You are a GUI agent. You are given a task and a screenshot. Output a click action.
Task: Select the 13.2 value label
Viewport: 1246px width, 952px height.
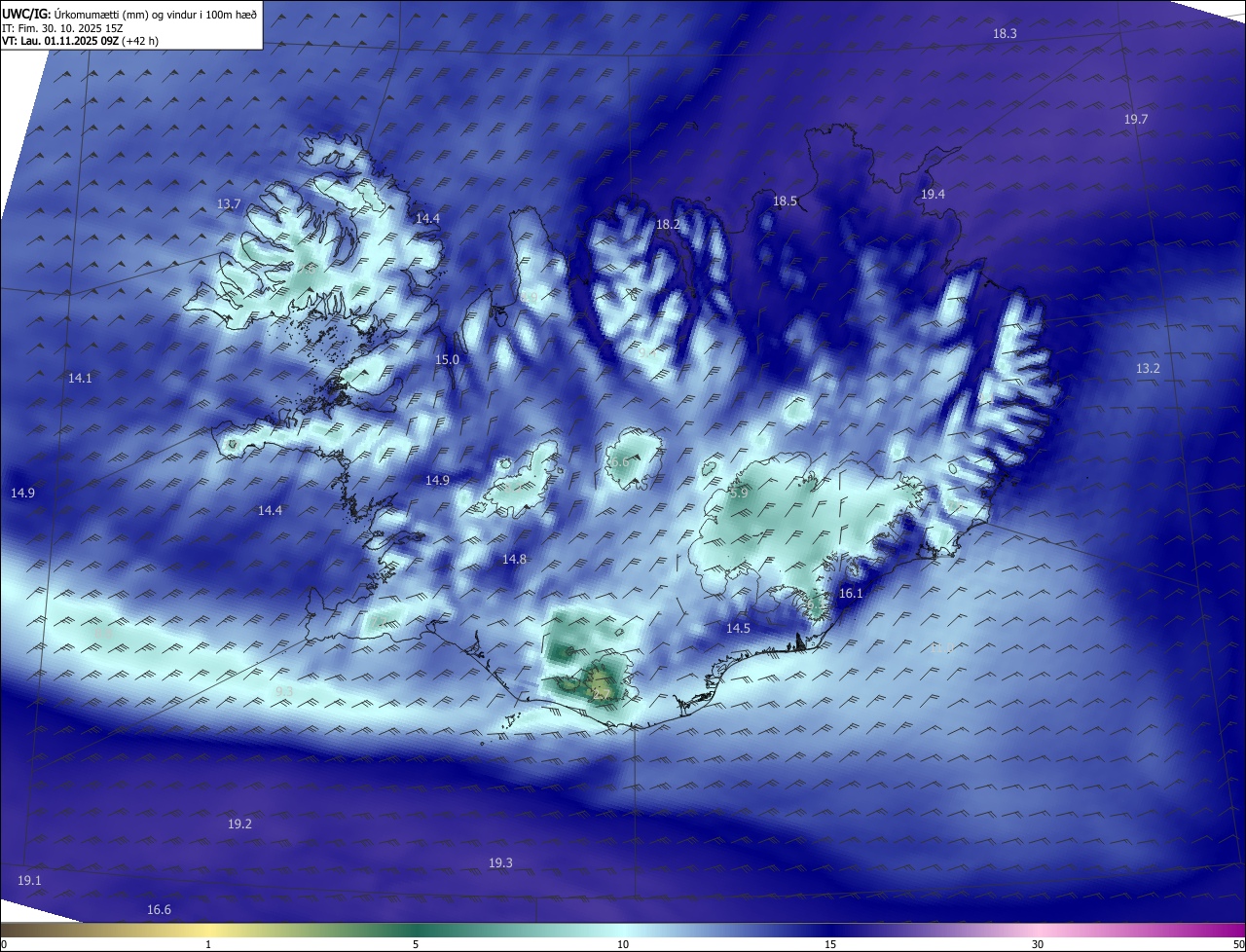(x=1148, y=369)
